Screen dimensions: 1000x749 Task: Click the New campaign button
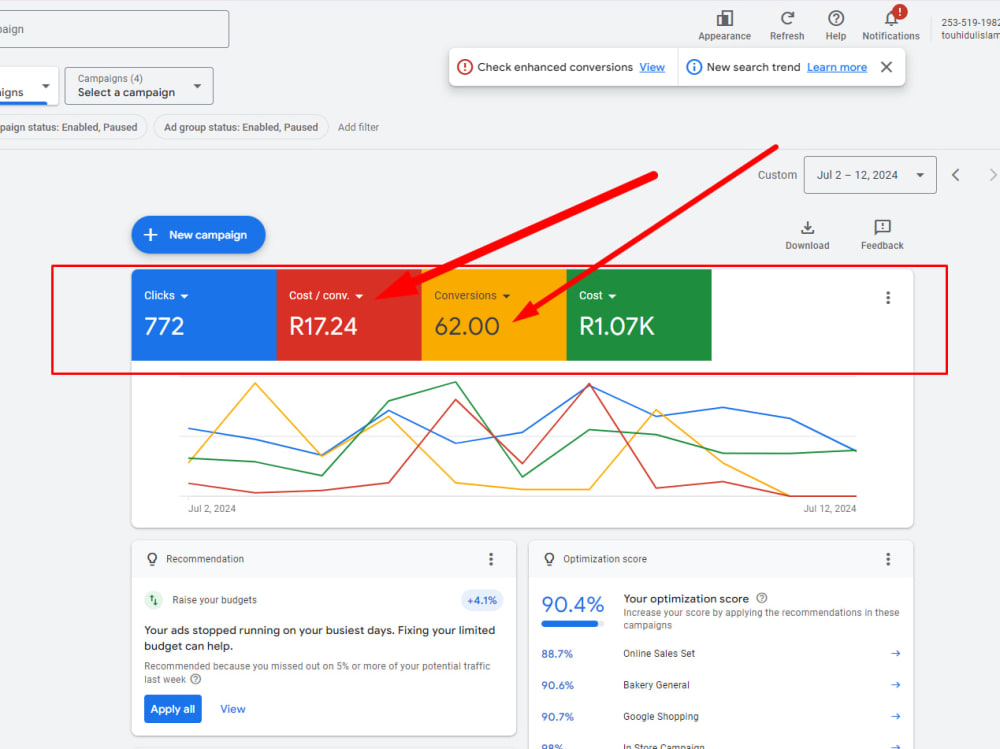click(x=198, y=235)
